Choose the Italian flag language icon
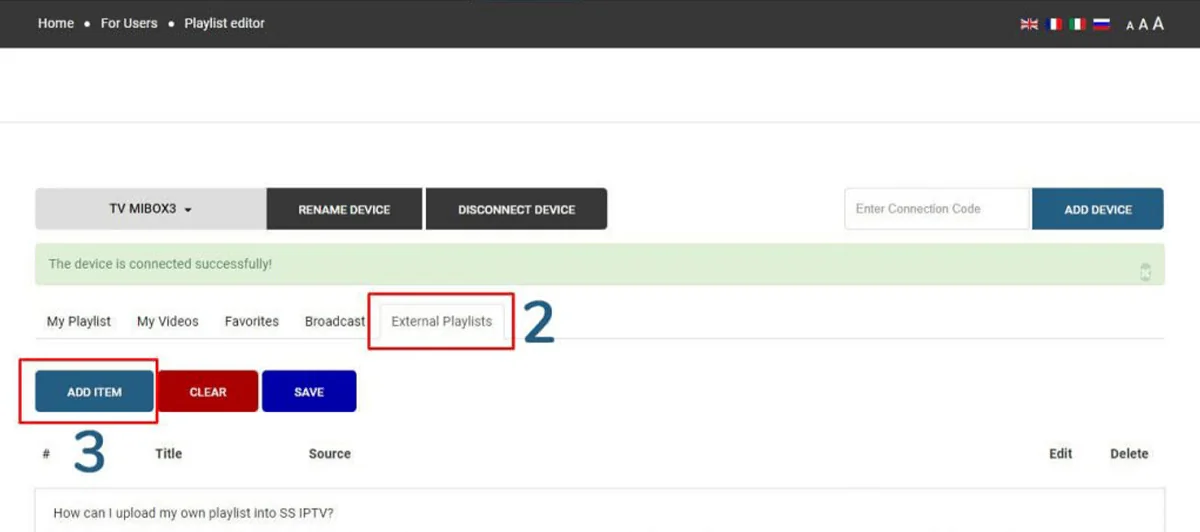1200x532 pixels. [x=1078, y=24]
